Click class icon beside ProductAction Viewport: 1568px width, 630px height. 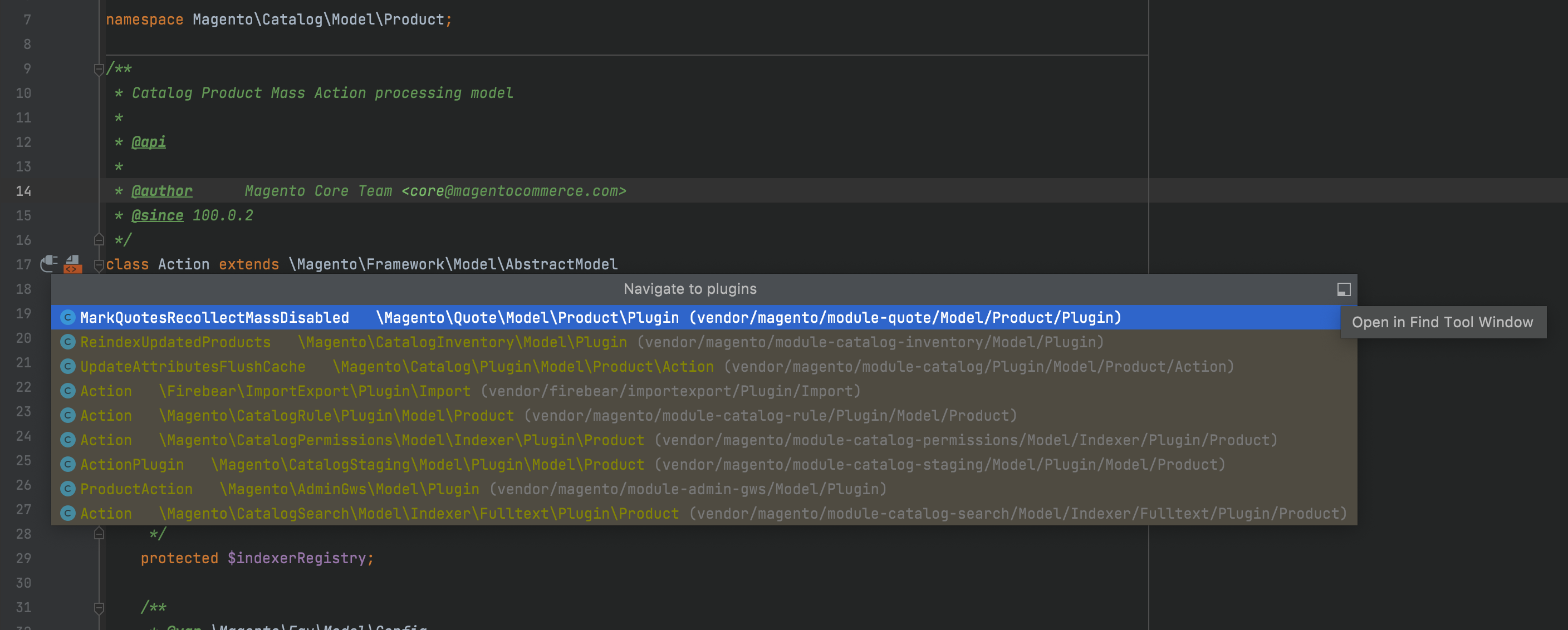pos(67,489)
